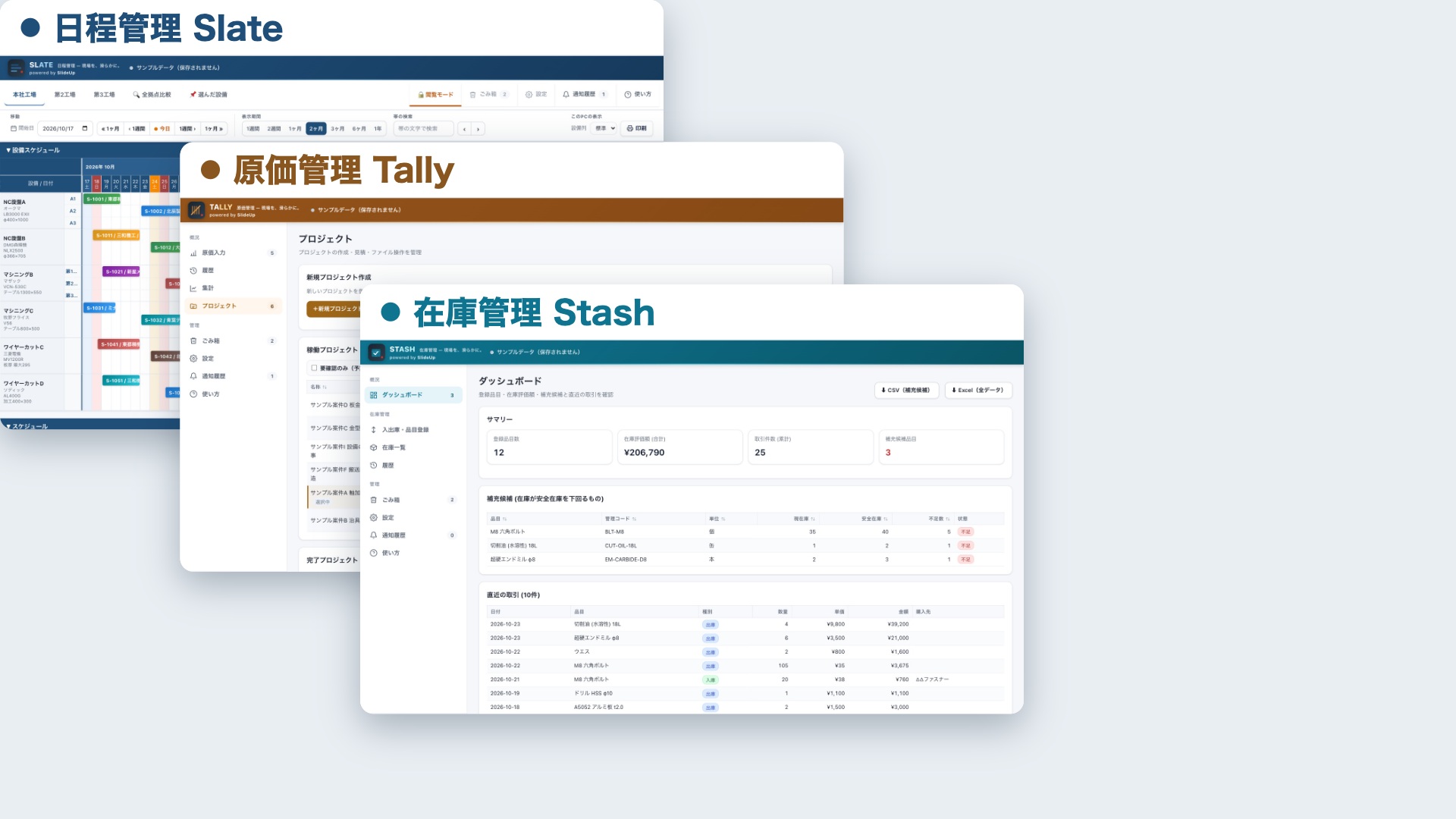Collapse 設備スケジュール section in Slate
This screenshot has width=1456, height=819.
[x=33, y=150]
